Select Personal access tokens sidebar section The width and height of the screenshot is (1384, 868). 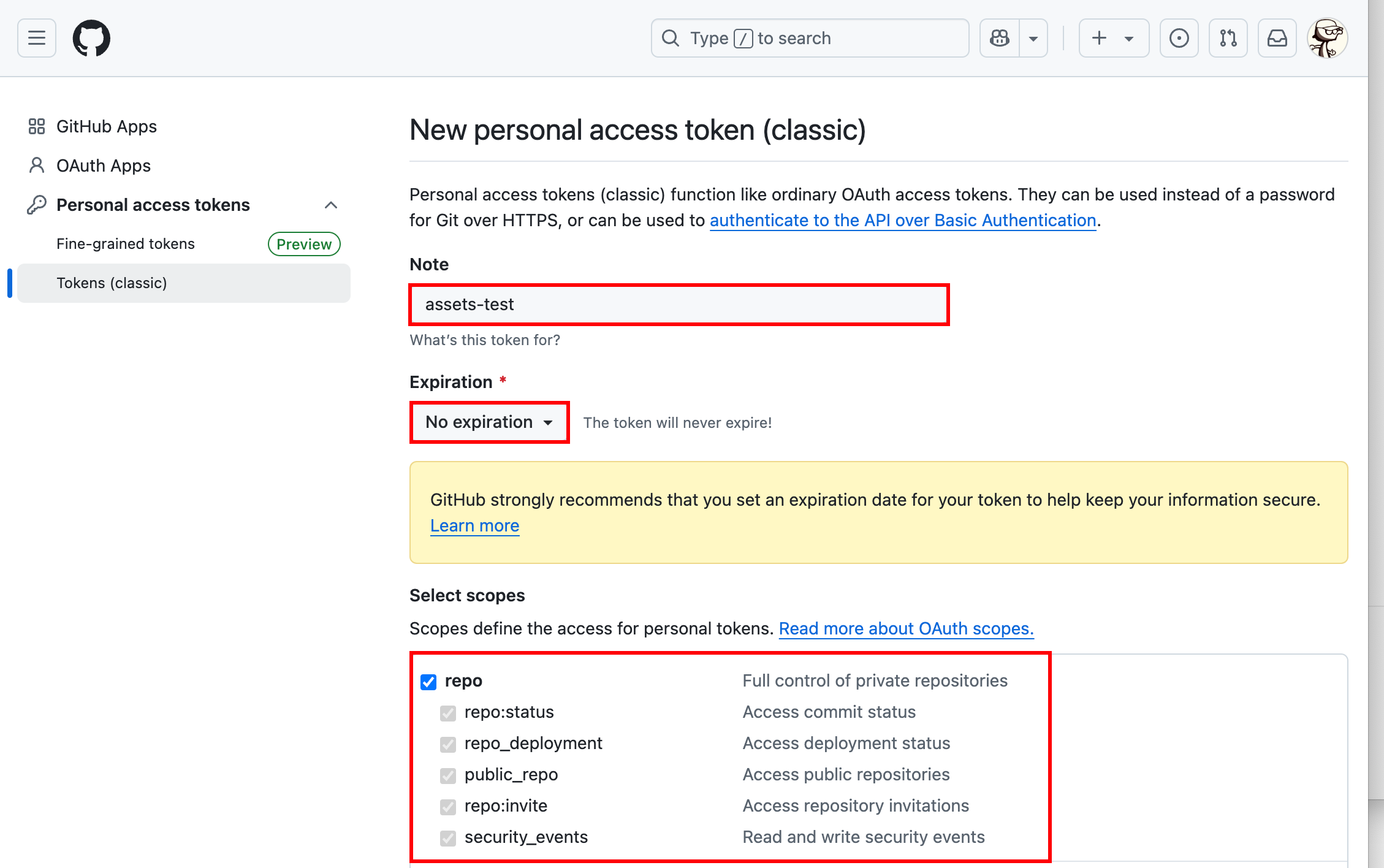click(x=153, y=205)
